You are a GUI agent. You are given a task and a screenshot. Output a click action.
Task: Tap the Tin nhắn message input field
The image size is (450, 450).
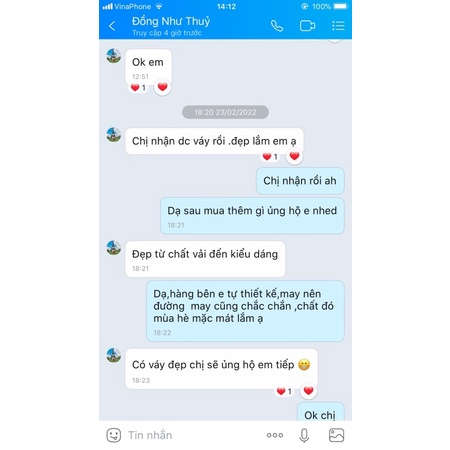click(192, 435)
